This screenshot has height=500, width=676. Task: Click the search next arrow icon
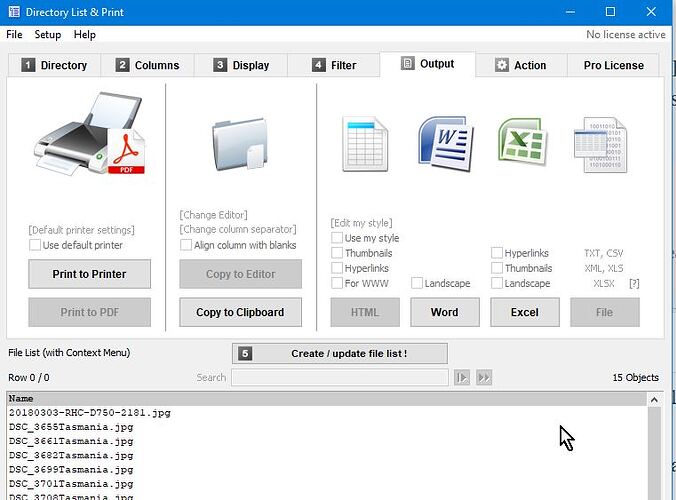point(462,378)
